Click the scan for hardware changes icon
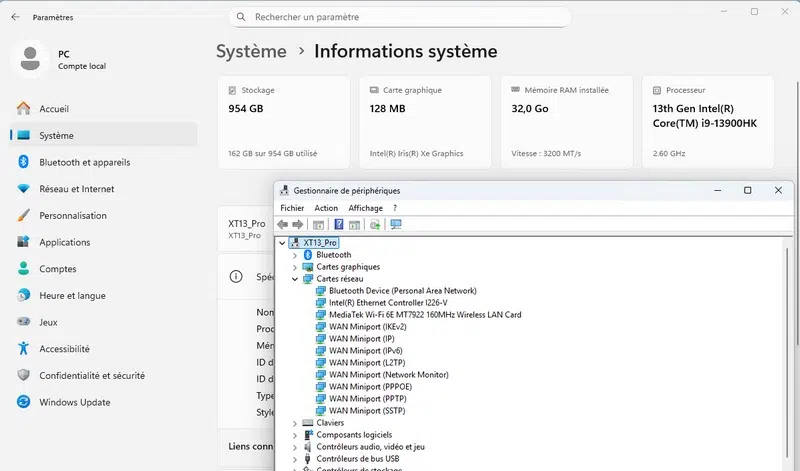Screen dimensions: 800x471 (x=396, y=225)
